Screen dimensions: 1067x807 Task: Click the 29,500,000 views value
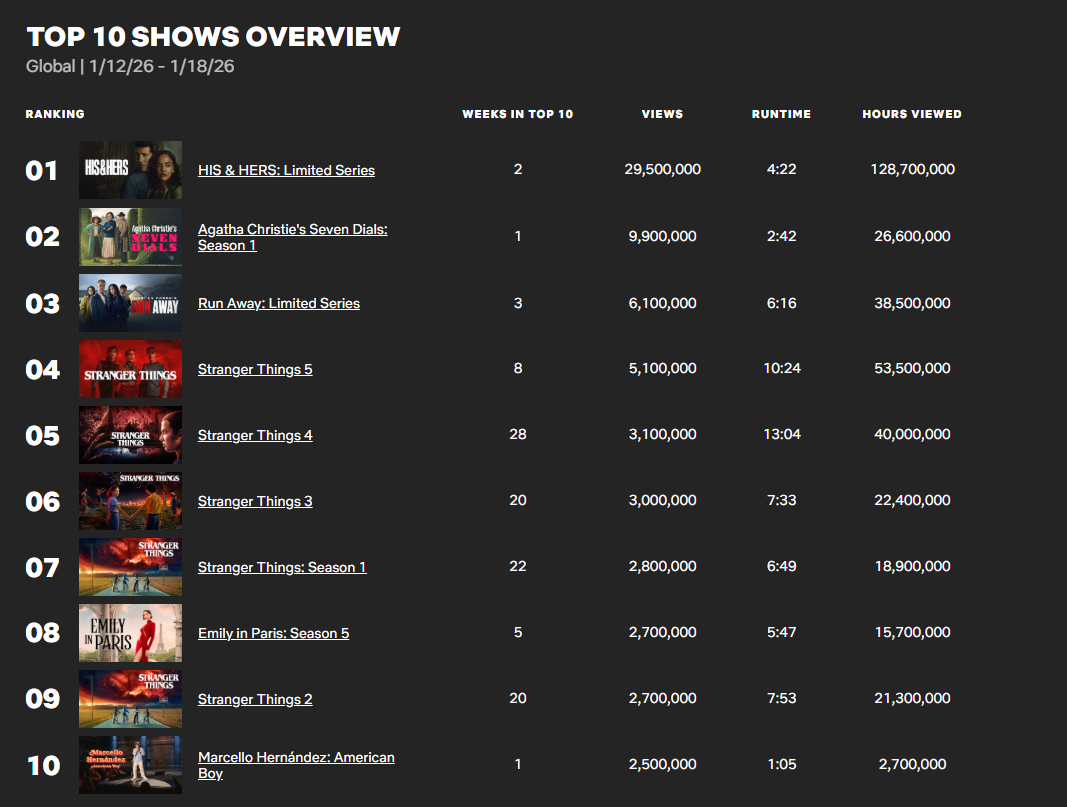[x=662, y=169]
